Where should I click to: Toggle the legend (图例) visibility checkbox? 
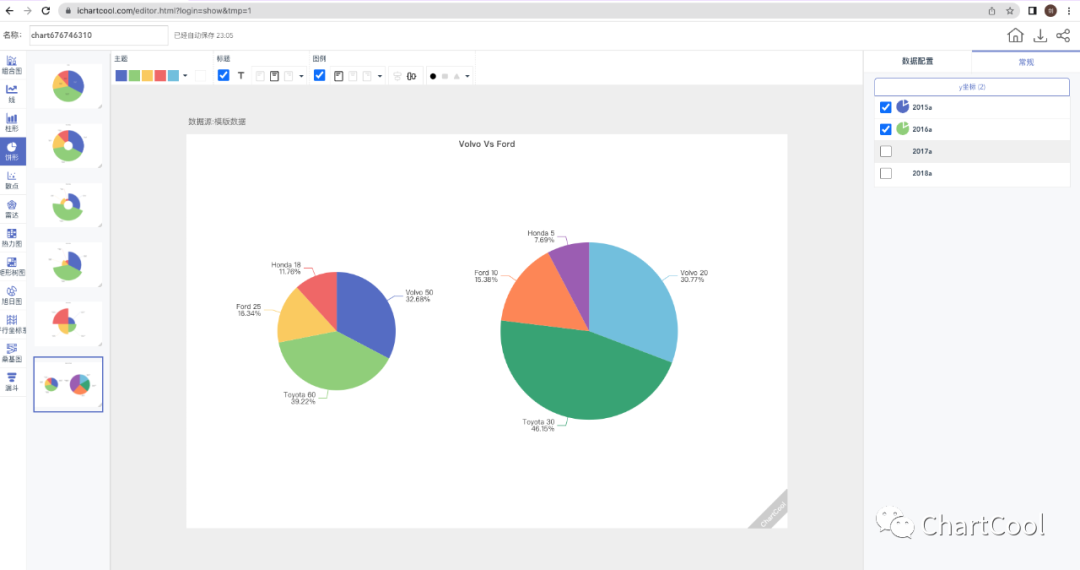(320, 75)
